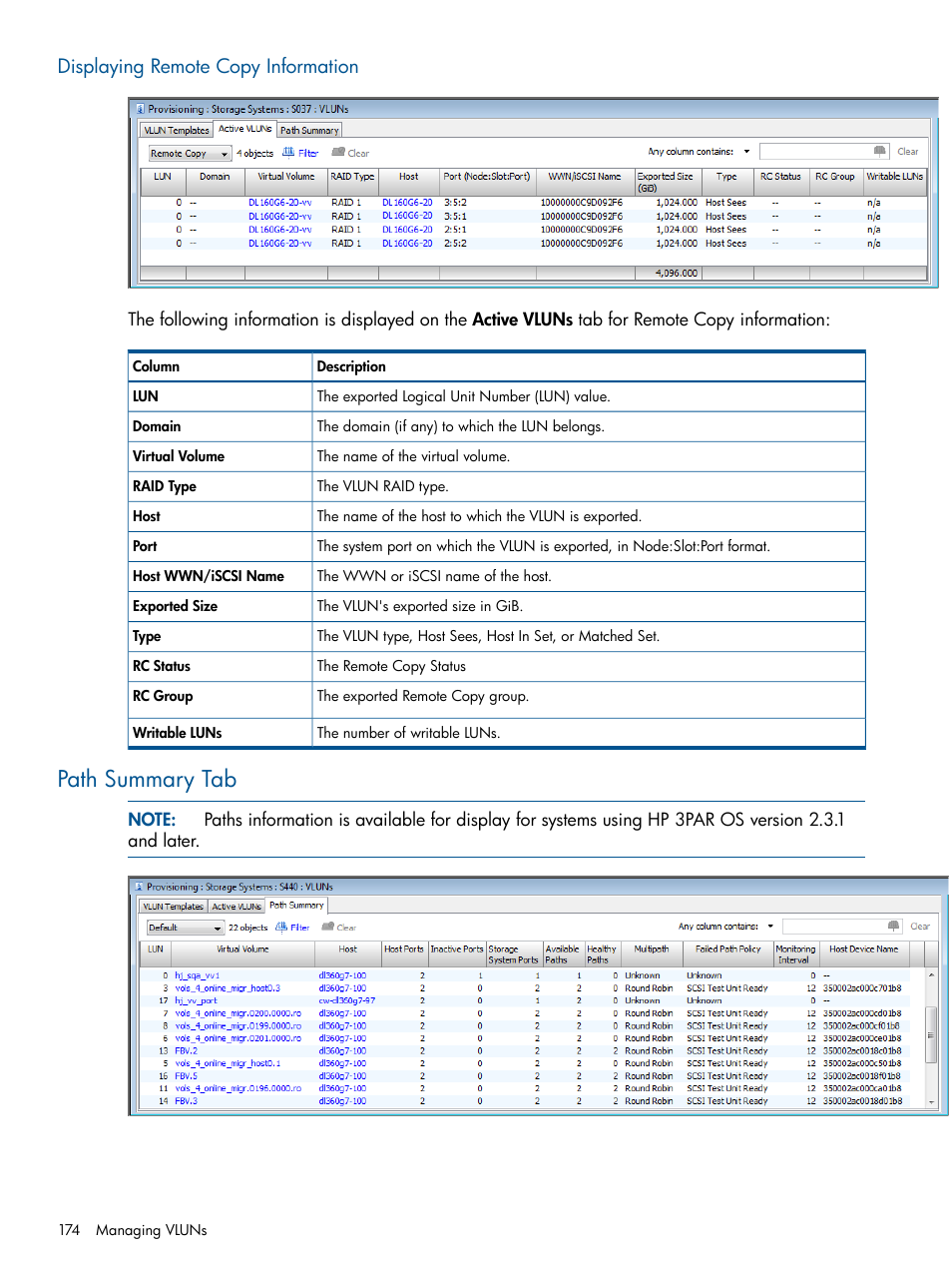Click the Filter link in S037 window

pyautogui.click(x=308, y=153)
